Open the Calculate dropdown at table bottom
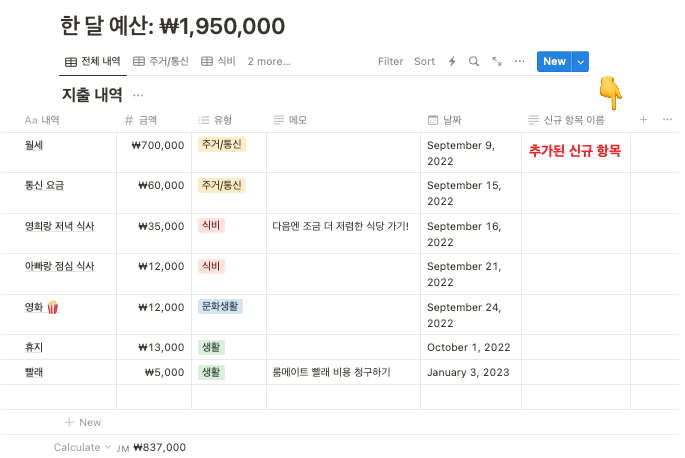Image resolution: width=685 pixels, height=458 pixels. tap(82, 447)
